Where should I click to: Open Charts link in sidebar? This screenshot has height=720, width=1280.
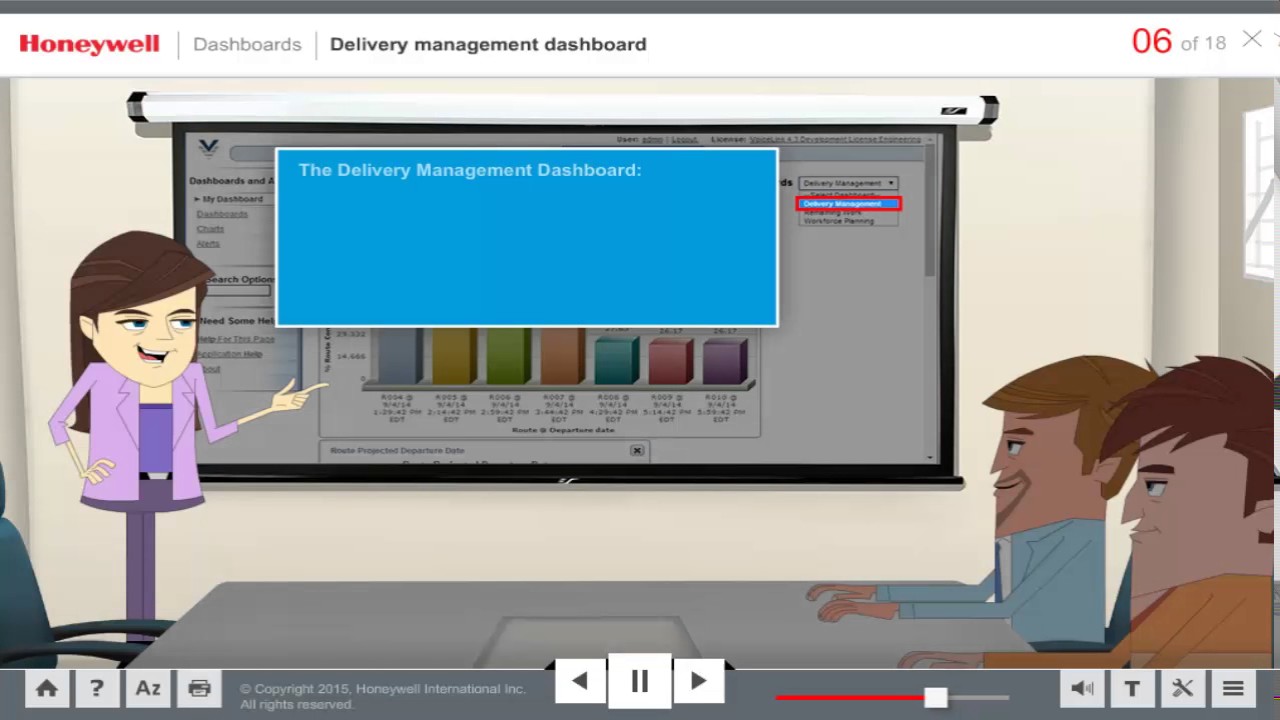[210, 229]
